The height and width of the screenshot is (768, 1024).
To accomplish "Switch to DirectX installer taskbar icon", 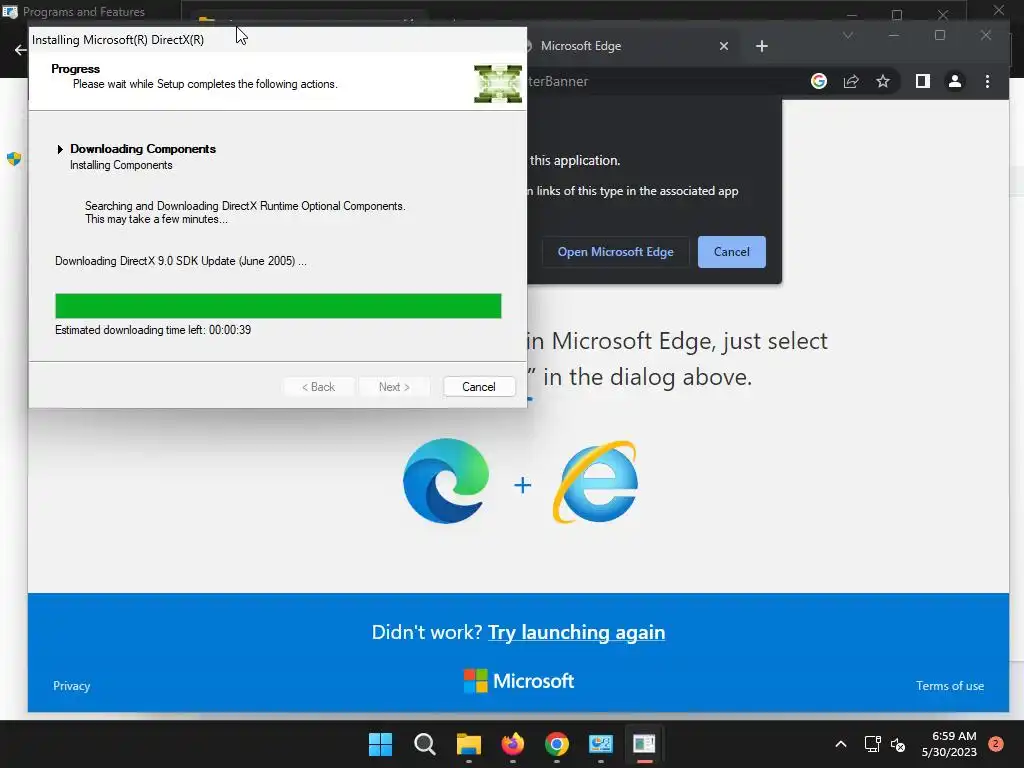I will click(x=644, y=744).
